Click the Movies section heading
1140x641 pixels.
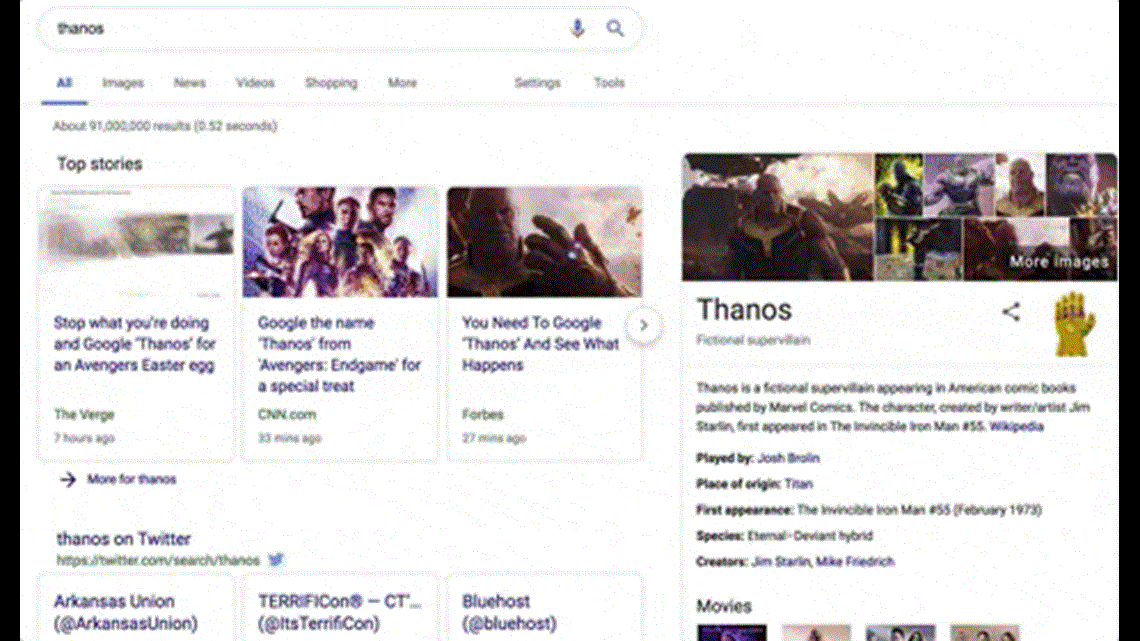click(x=723, y=606)
